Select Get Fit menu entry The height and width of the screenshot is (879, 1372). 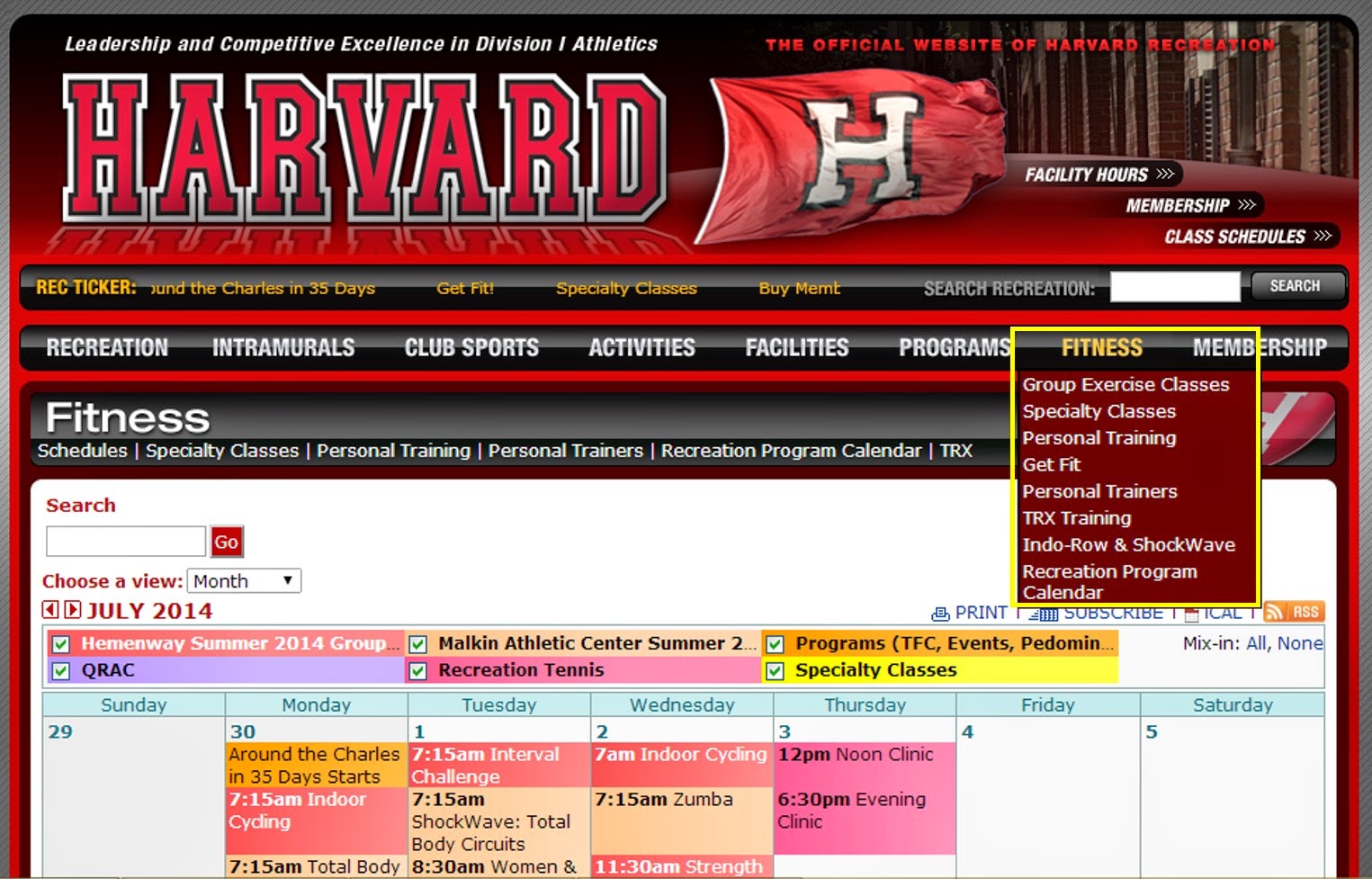1051,465
